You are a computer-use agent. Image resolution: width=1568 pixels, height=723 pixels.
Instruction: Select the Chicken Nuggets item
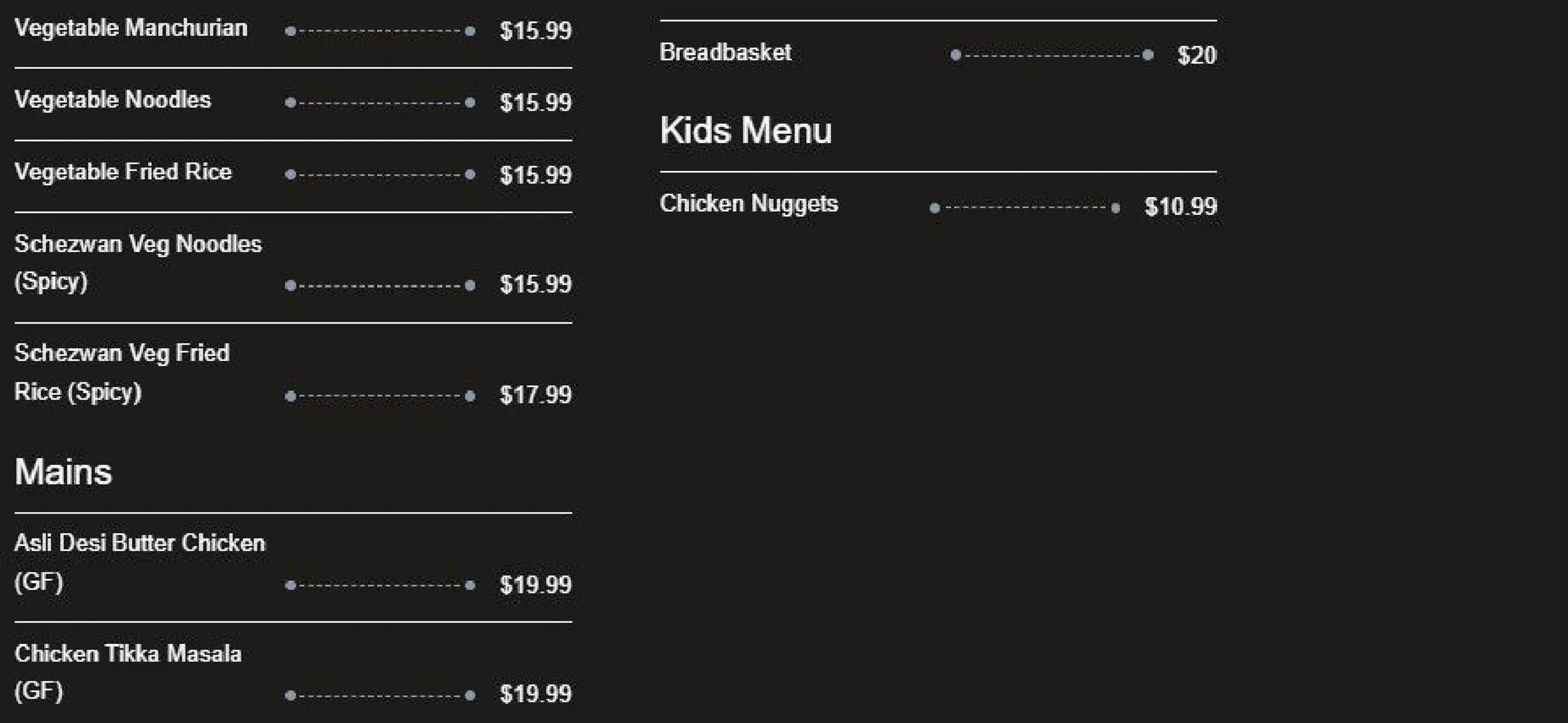(x=749, y=204)
